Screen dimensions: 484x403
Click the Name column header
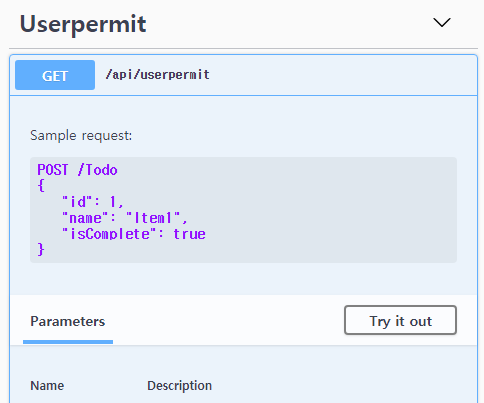tap(47, 386)
